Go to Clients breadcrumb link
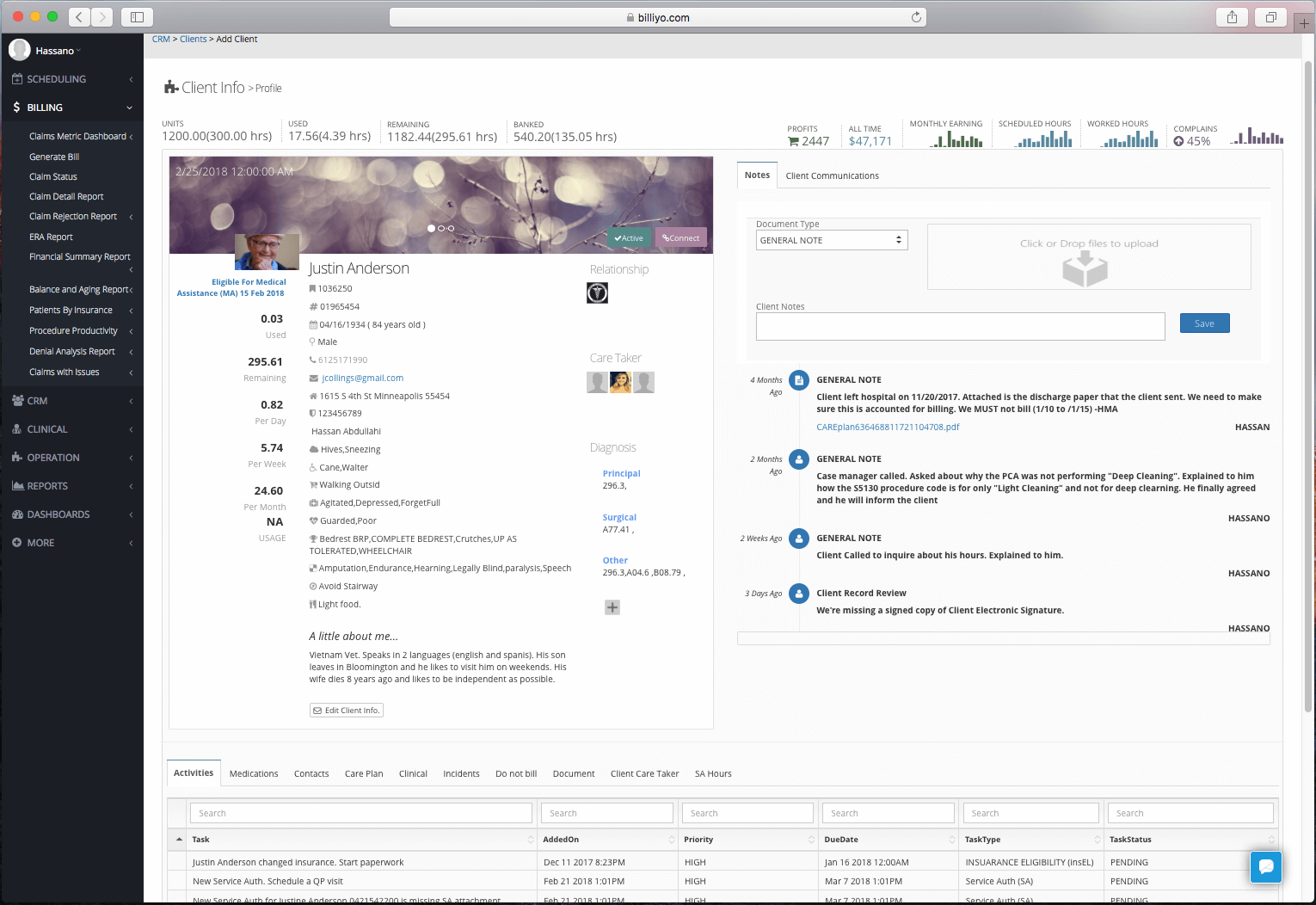The height and width of the screenshot is (905, 1316). 194,40
